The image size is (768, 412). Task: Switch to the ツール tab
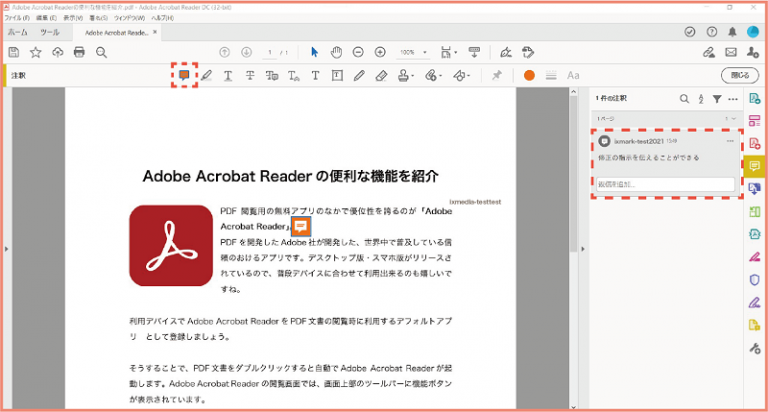[49, 32]
